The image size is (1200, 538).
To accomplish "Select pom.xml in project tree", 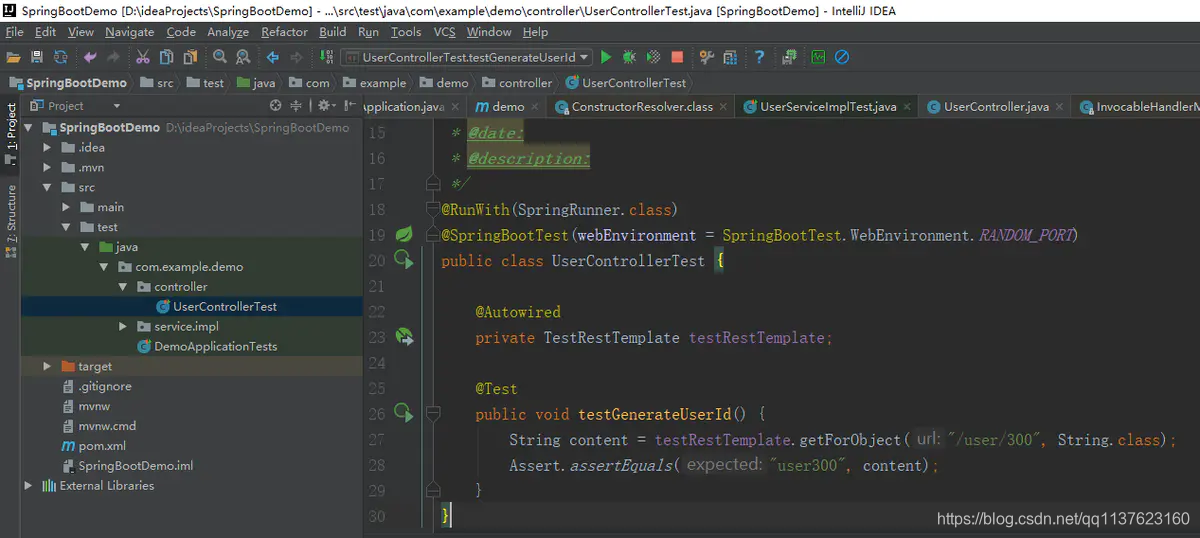I will tap(102, 446).
